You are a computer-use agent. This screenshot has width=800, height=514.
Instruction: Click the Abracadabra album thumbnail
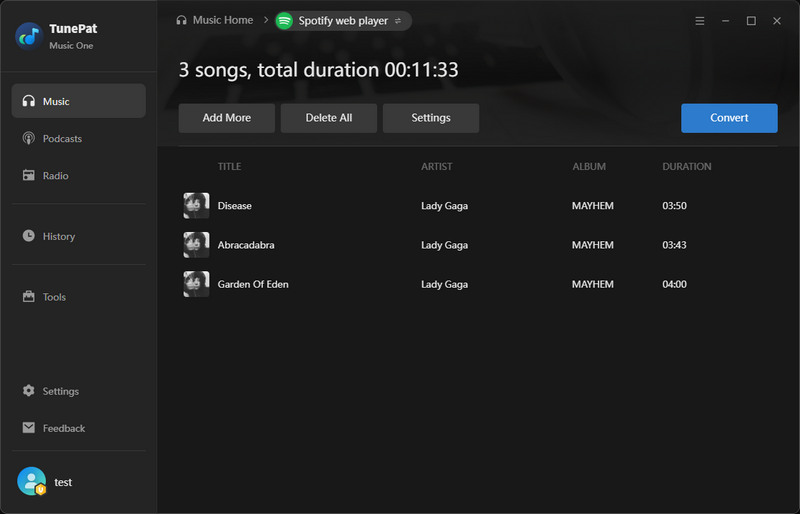(196, 244)
